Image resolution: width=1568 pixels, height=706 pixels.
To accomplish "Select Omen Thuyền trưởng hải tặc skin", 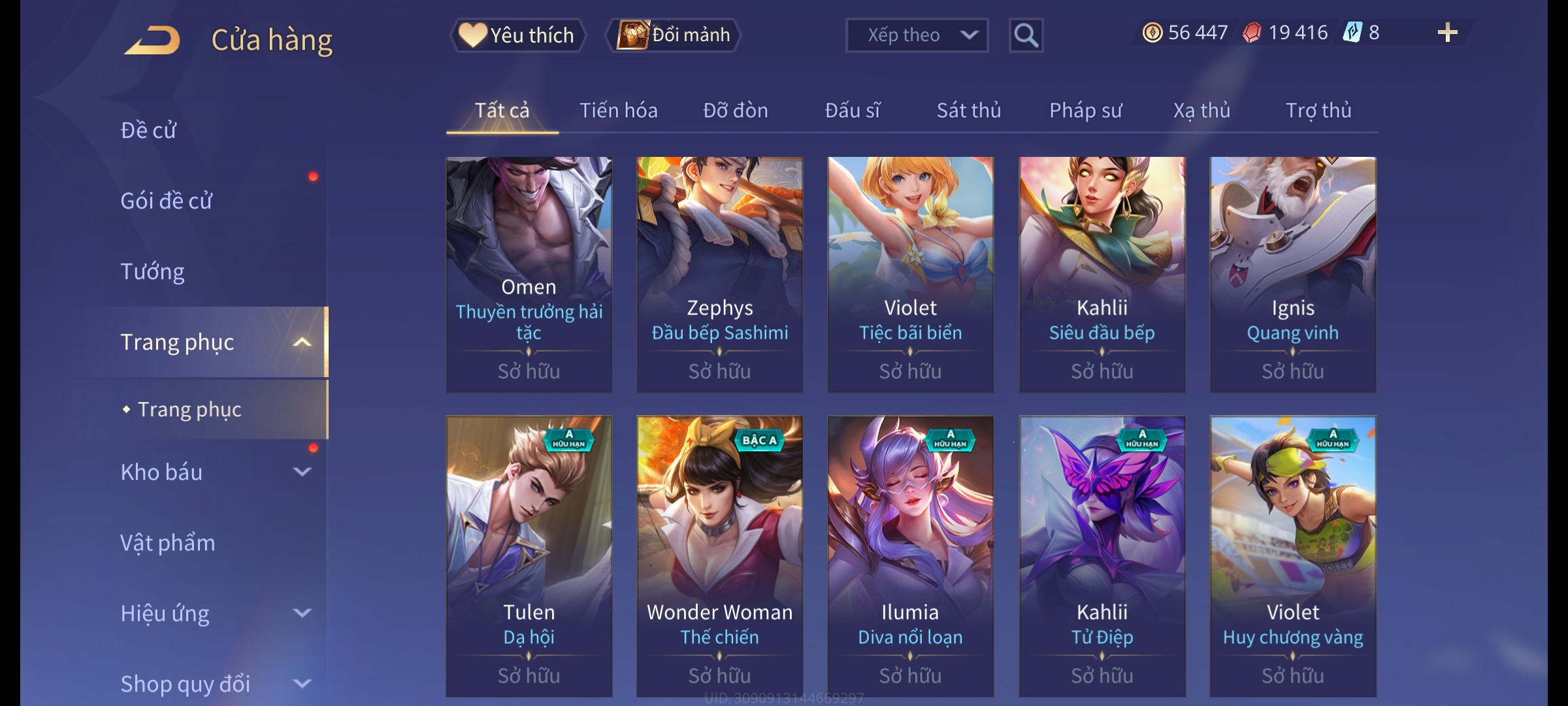I will [x=529, y=275].
